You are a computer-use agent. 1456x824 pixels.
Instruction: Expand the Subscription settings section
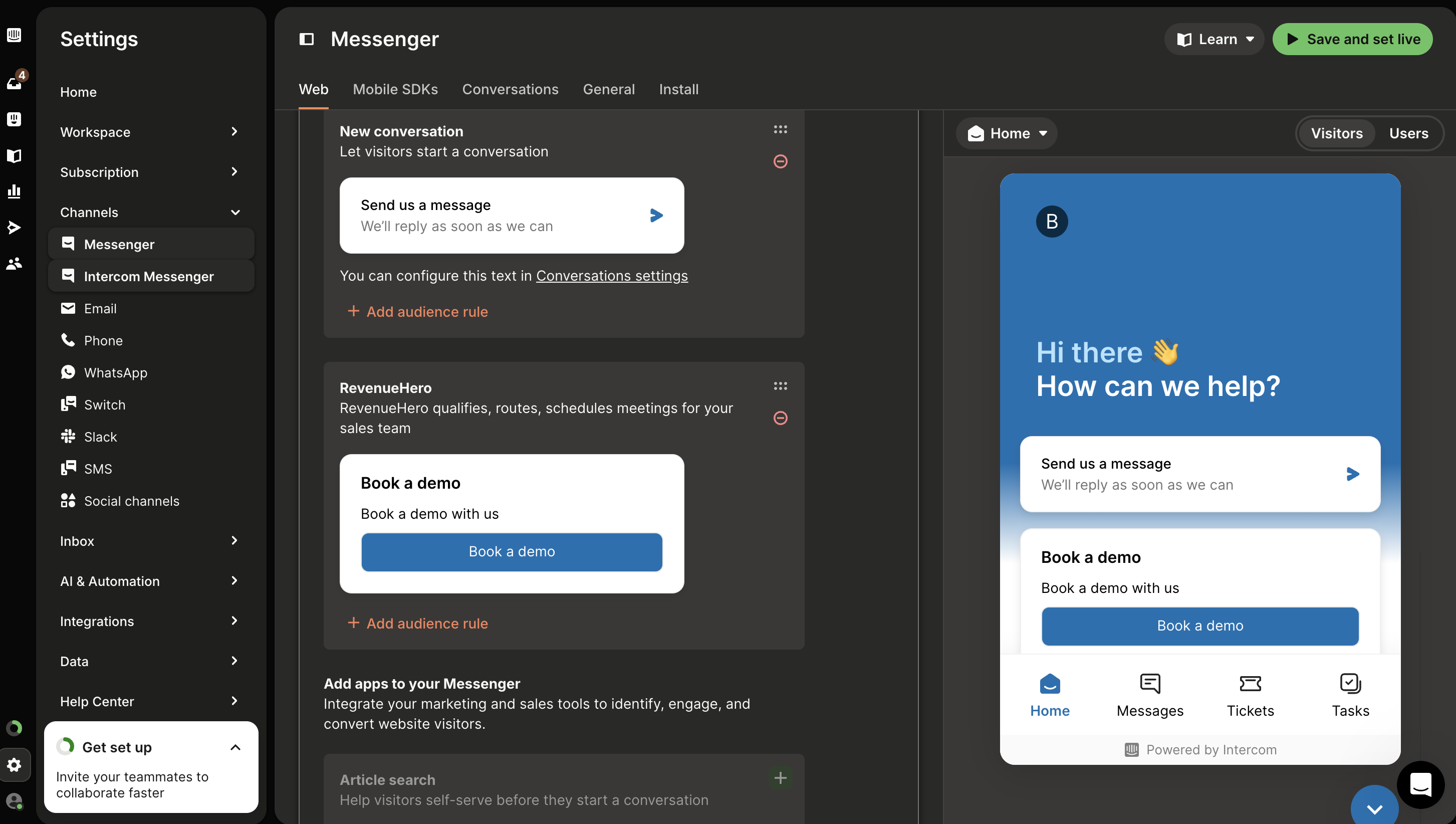tap(151, 172)
